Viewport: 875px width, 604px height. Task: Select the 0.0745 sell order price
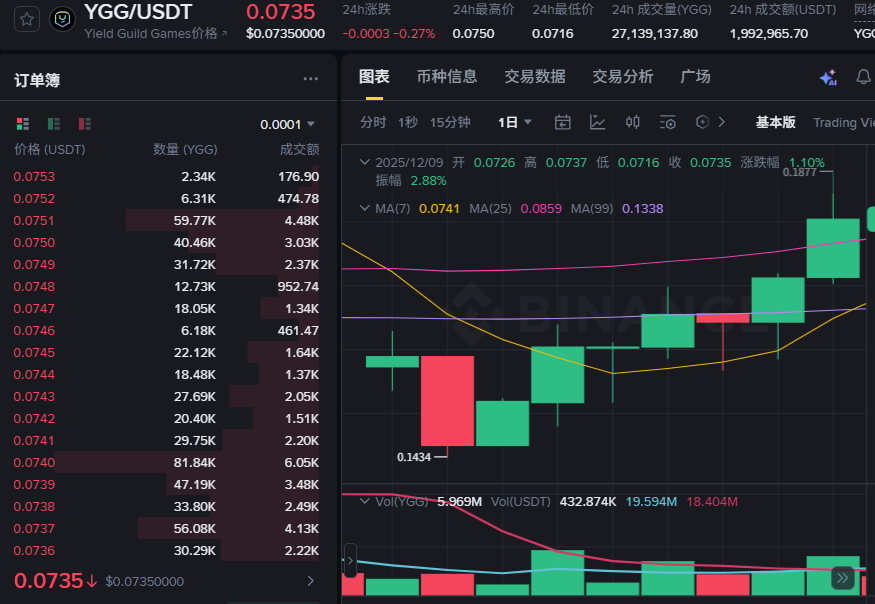click(34, 352)
